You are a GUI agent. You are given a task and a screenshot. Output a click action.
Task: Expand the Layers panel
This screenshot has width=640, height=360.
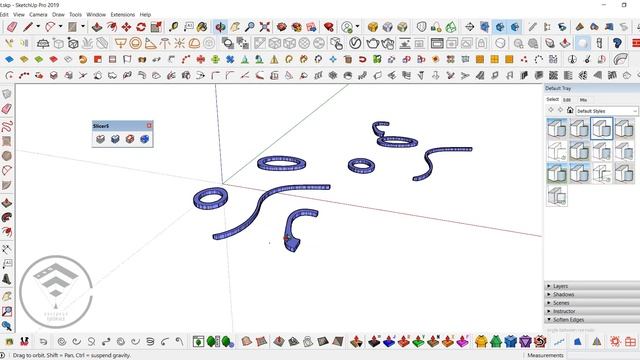pos(592,286)
